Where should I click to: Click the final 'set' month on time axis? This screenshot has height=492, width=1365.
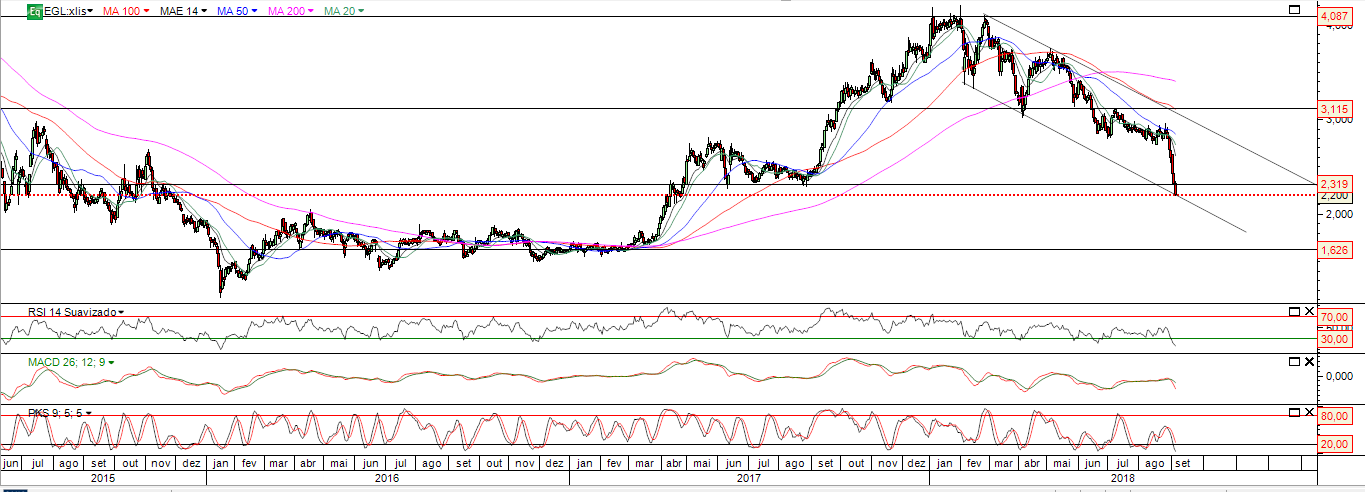coord(1181,465)
